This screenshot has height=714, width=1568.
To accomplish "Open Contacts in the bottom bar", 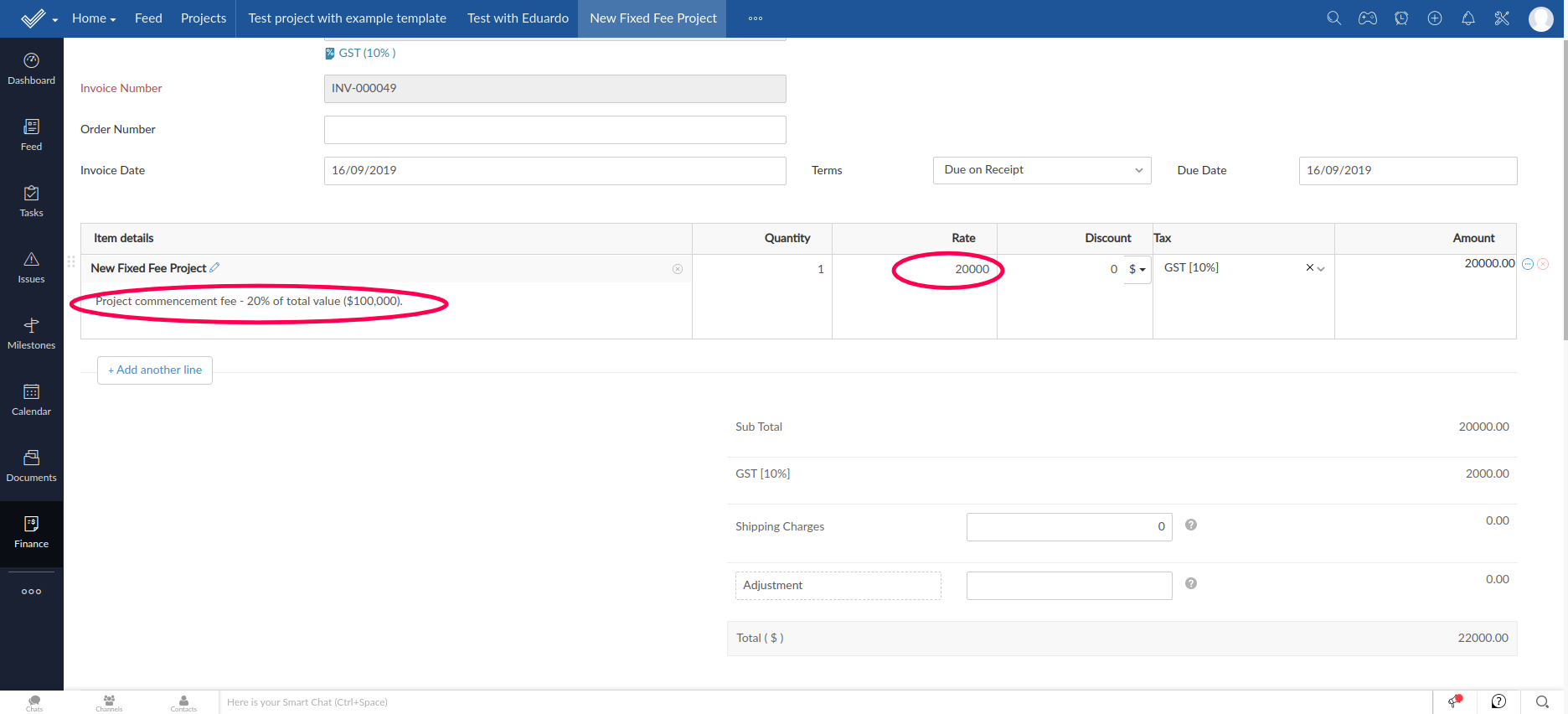I will coord(183,702).
